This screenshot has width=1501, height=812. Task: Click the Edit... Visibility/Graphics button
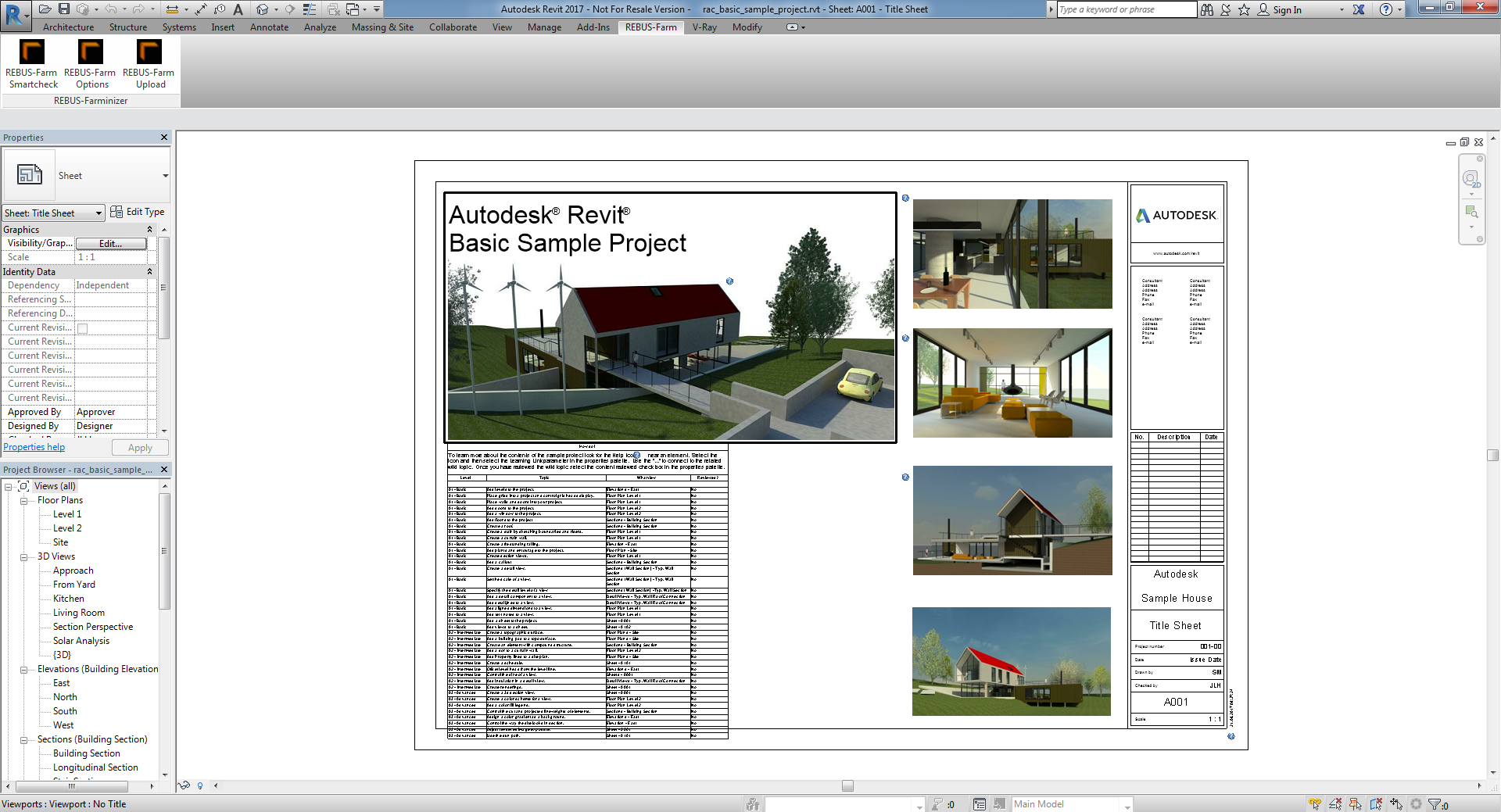[x=111, y=244]
